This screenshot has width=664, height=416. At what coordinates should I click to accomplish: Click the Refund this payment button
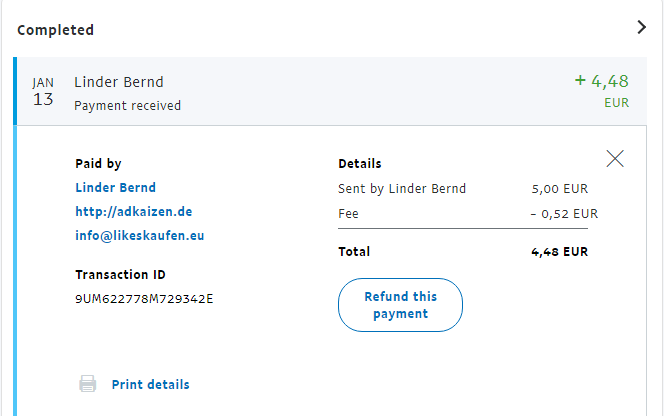point(400,305)
